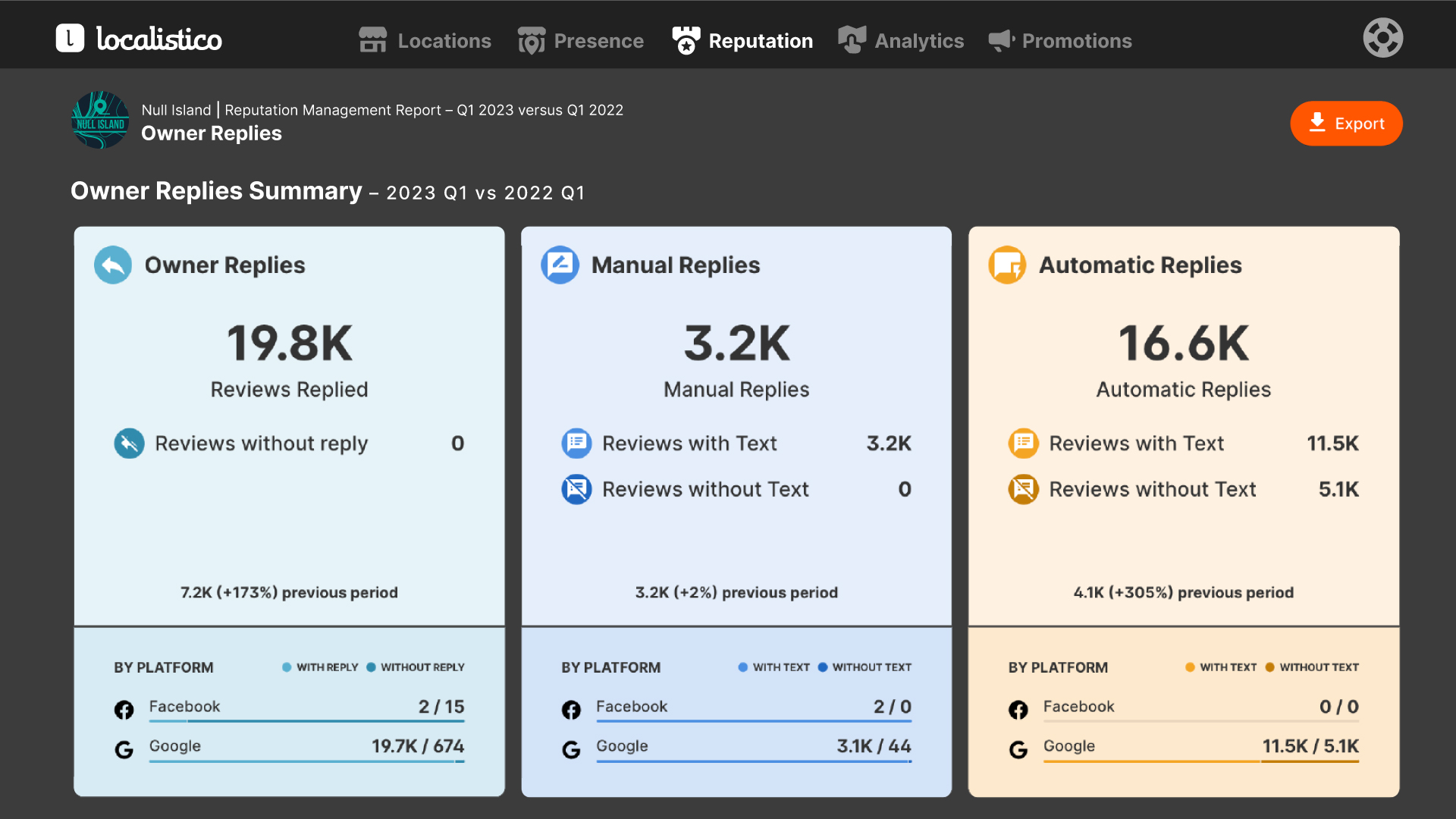Toggle the WITH REPLY legend dot
The width and height of the screenshot is (1456, 819).
(287, 667)
